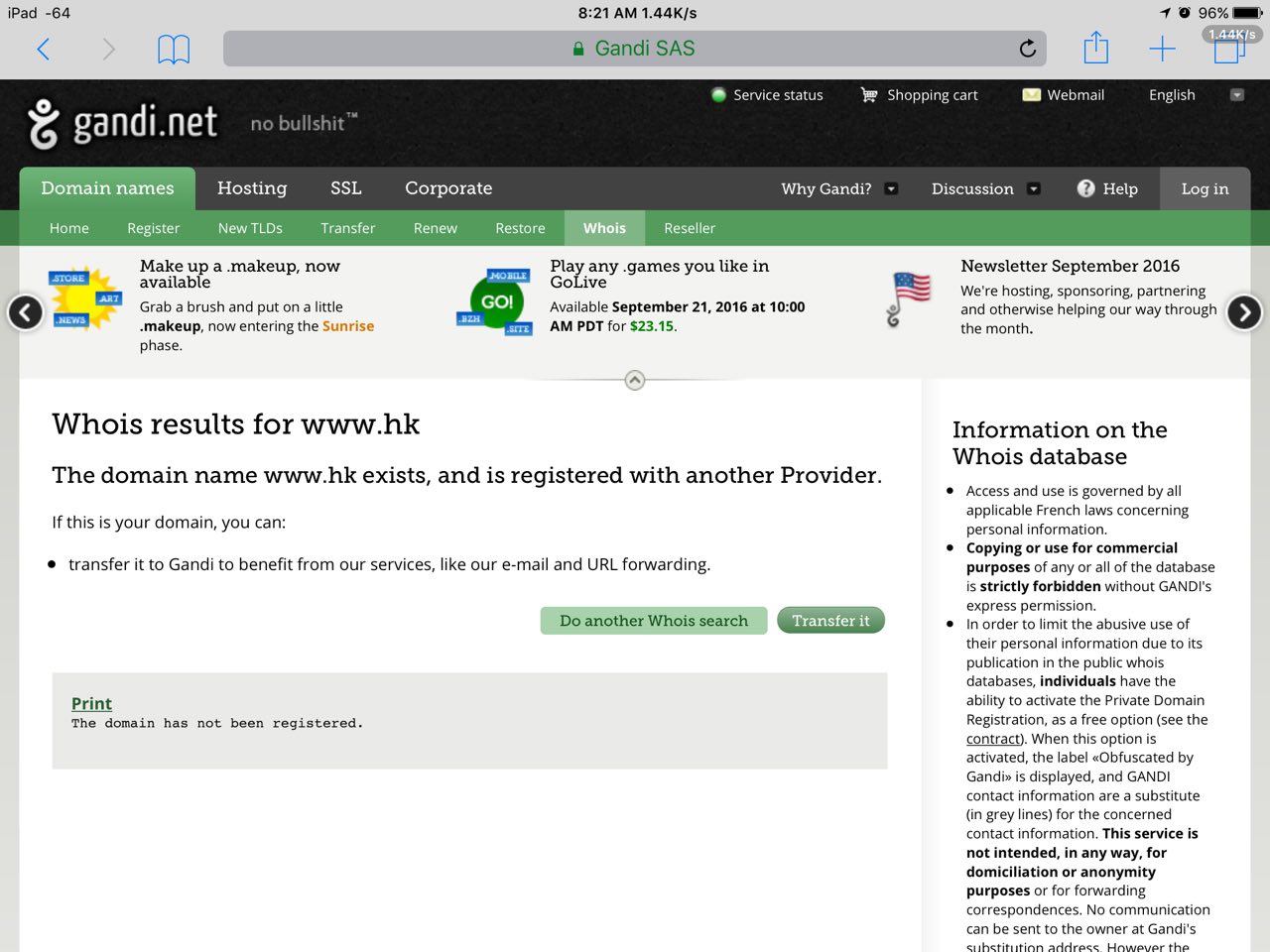Go to previous carousel slide arrow
Image resolution: width=1270 pixels, height=952 pixels.
25,312
